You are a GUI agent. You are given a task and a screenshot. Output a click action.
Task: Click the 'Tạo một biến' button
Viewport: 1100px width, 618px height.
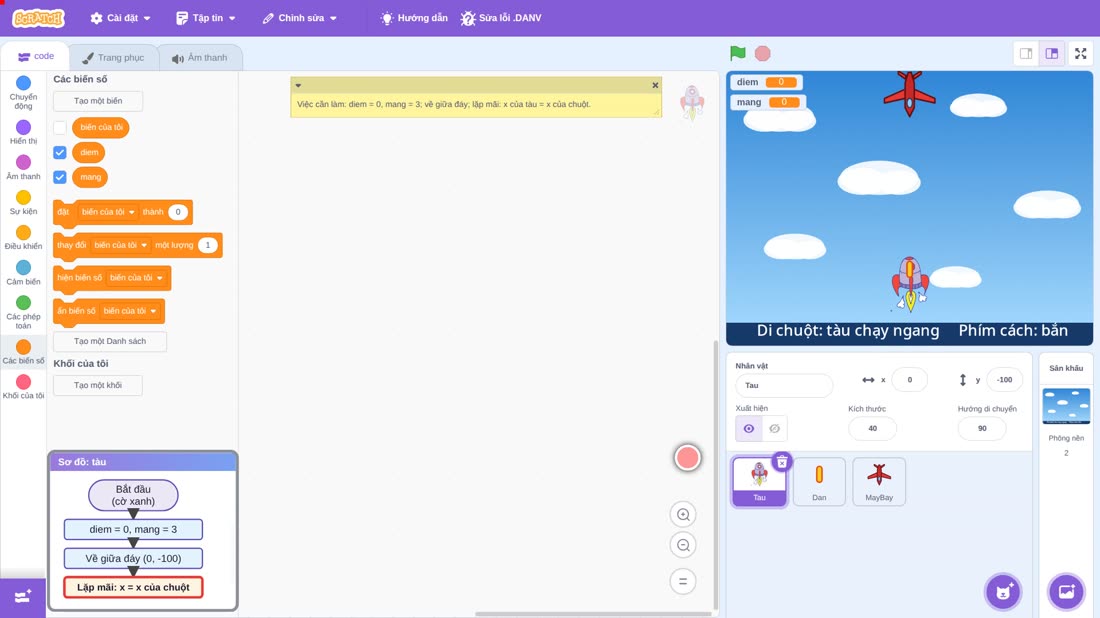[98, 101]
